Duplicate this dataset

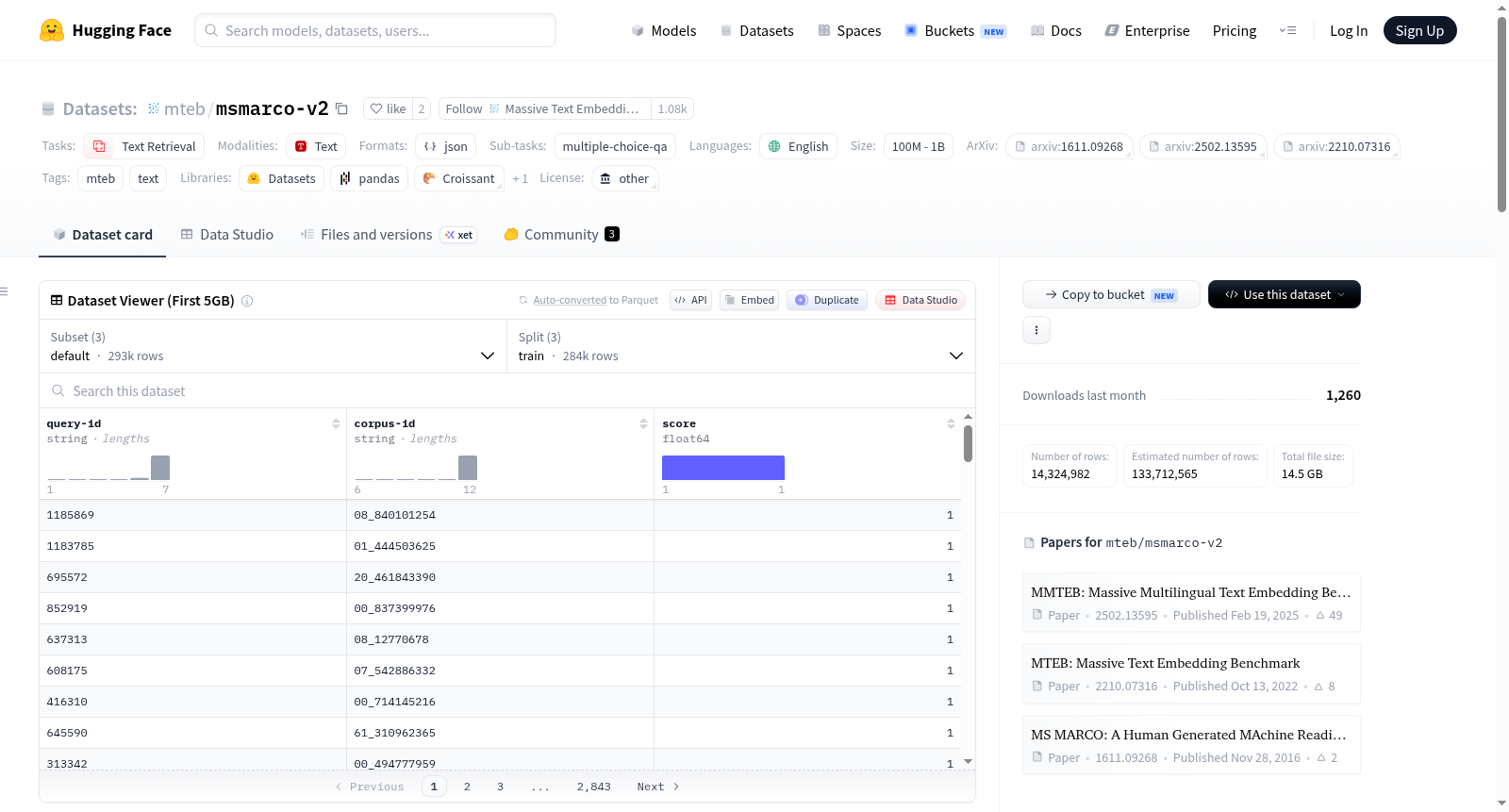827,300
